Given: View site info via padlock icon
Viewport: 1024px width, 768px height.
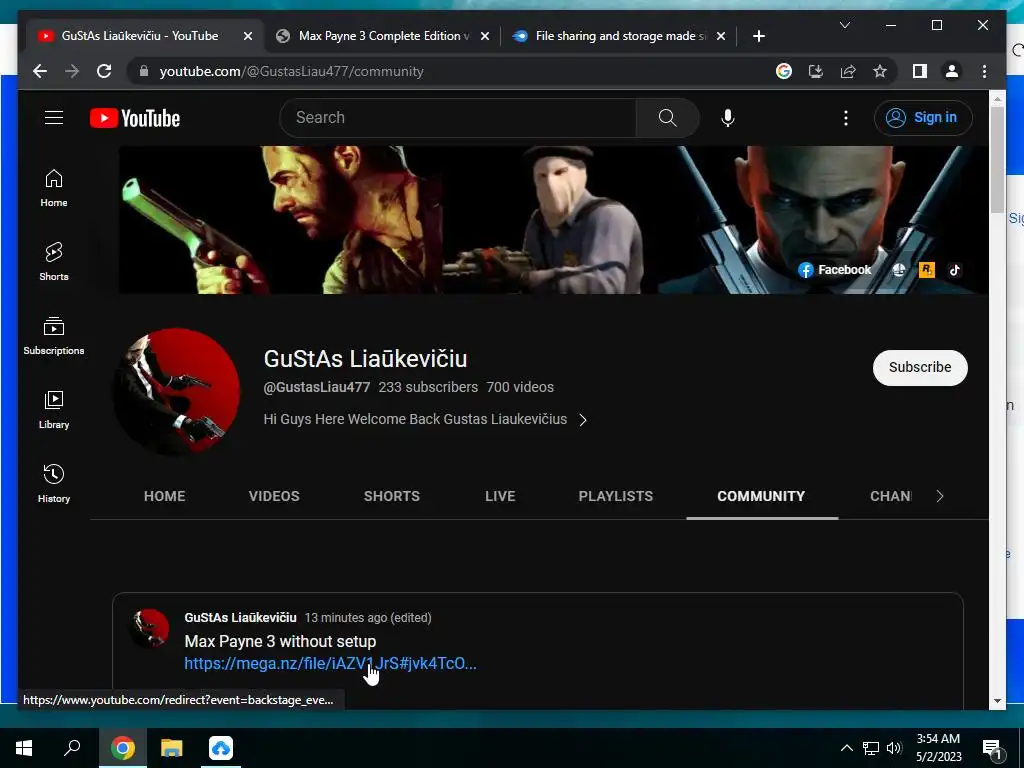Looking at the screenshot, I should (144, 71).
